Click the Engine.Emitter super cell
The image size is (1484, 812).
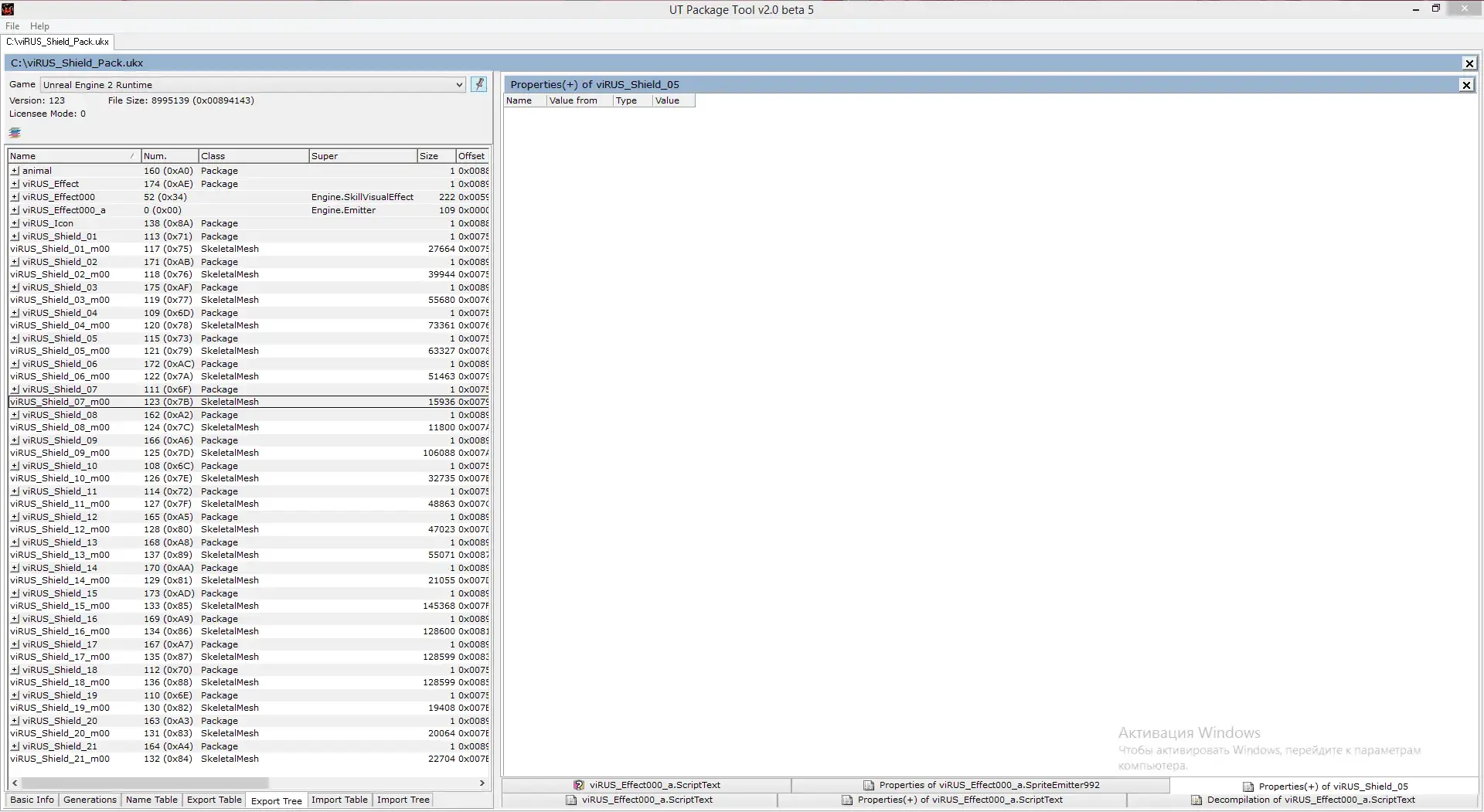pos(343,210)
